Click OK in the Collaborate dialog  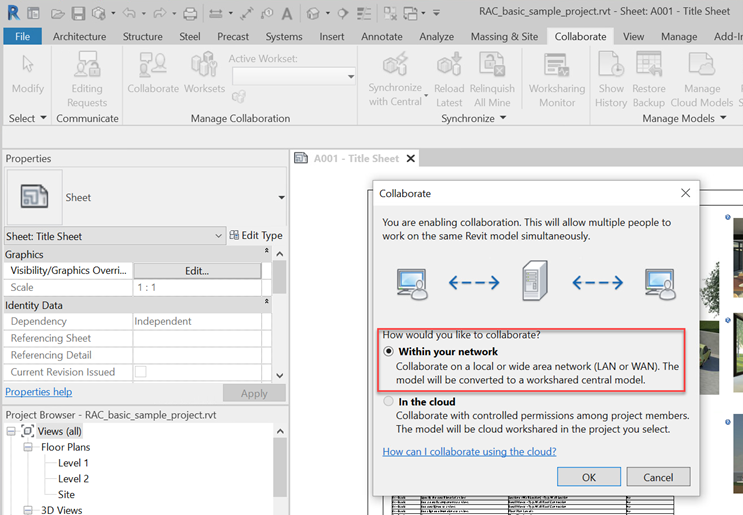click(589, 477)
